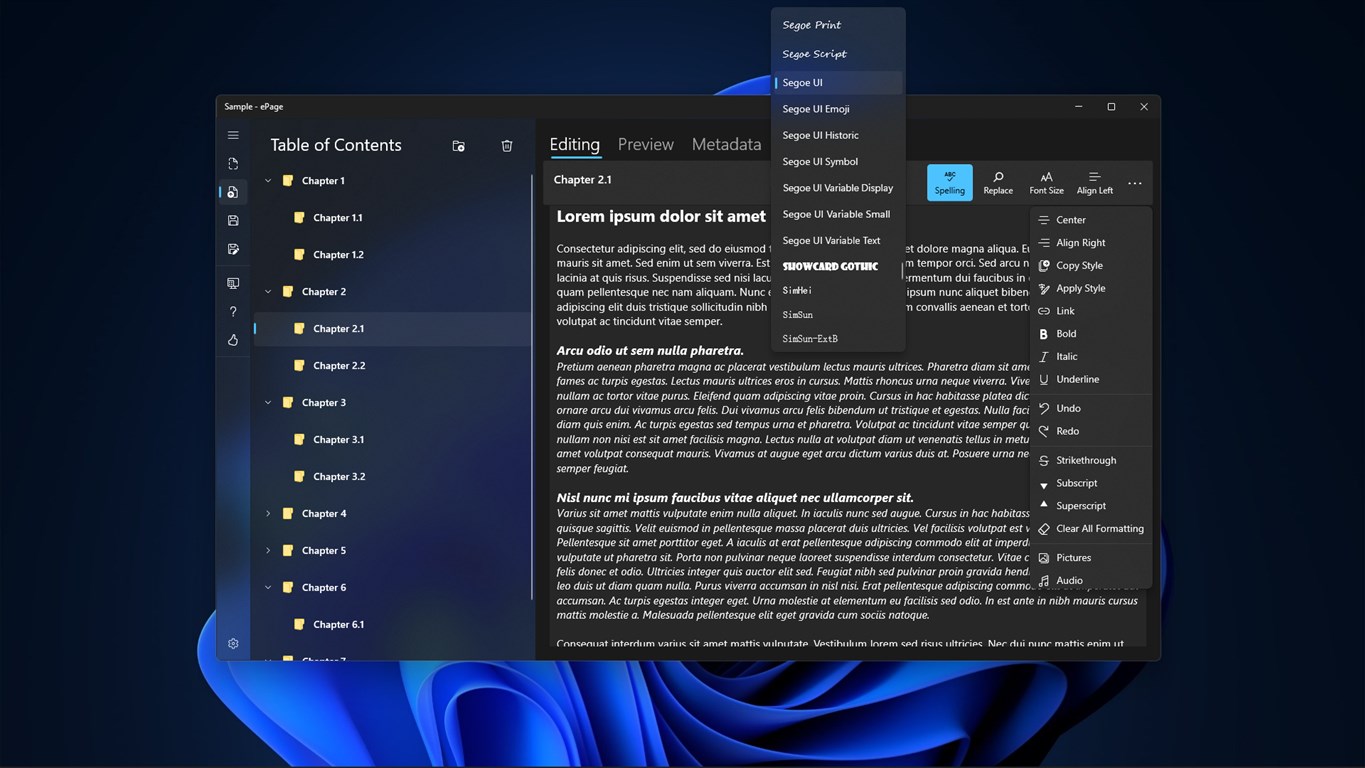Collapse the Chapter 3 tree node

268,403
